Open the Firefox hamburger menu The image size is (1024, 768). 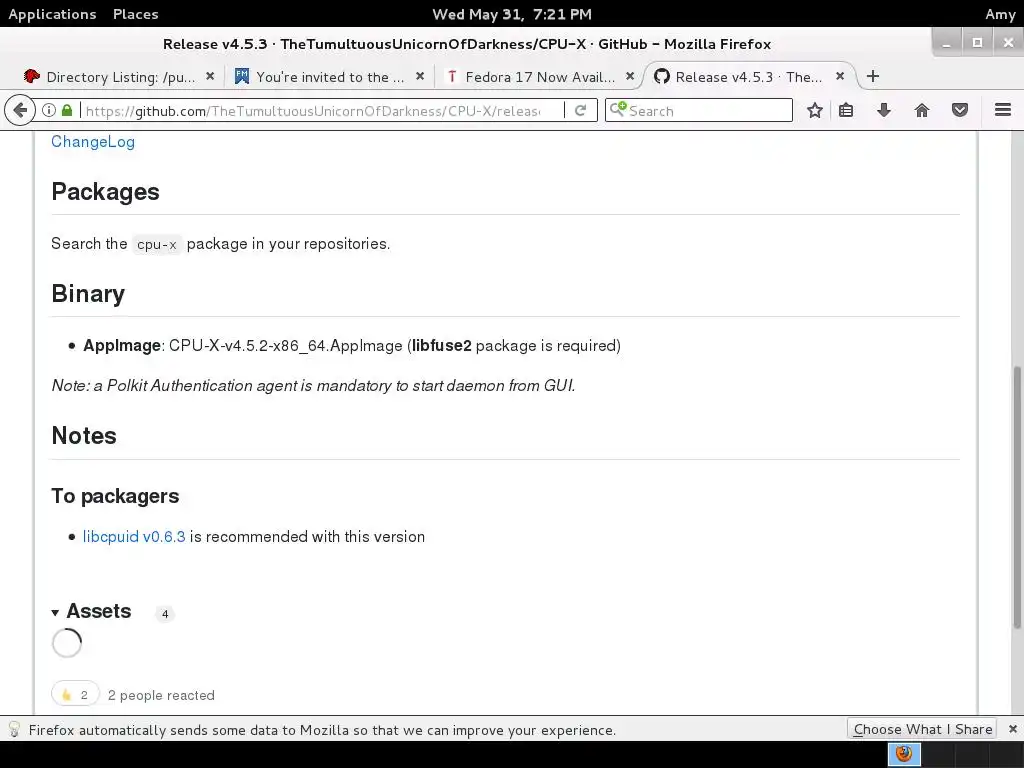pyautogui.click(x=1002, y=110)
